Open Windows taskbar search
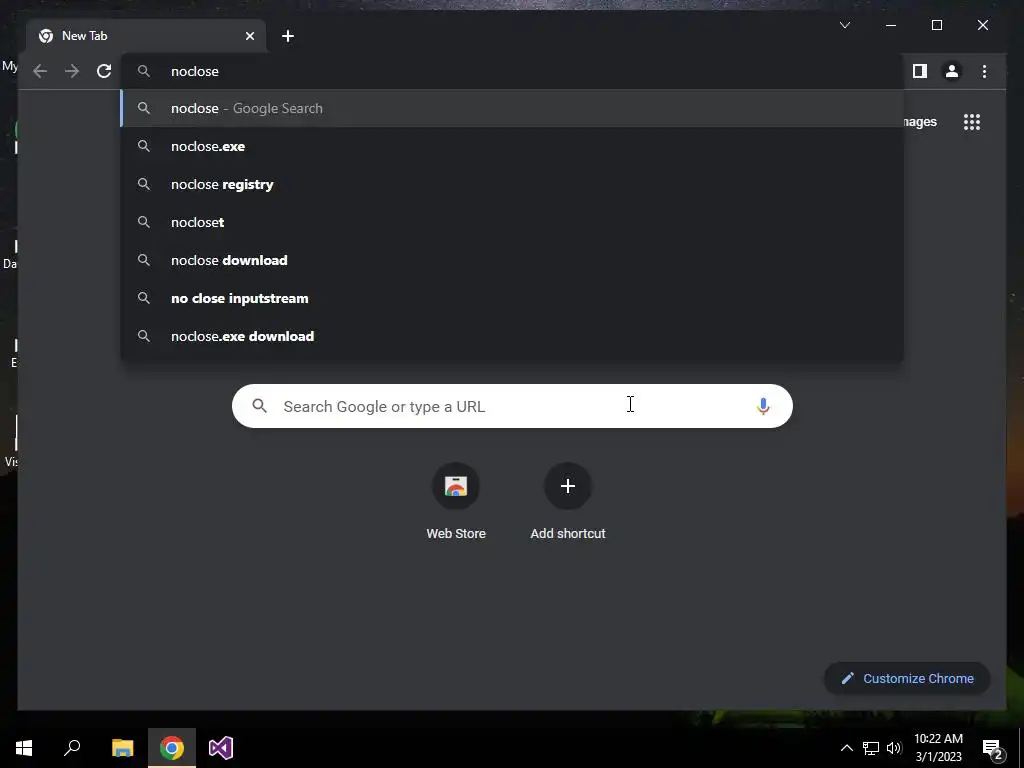The width and height of the screenshot is (1024, 768). pyautogui.click(x=72, y=748)
